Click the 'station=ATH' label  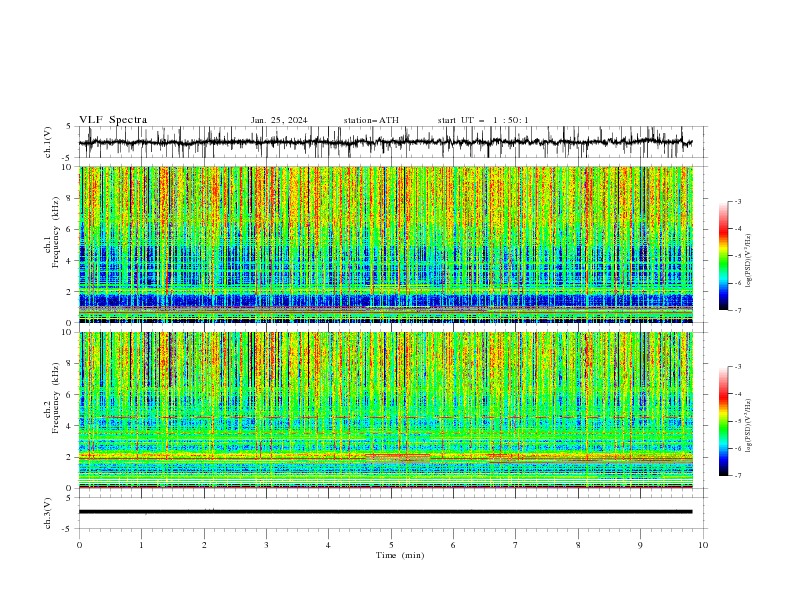[x=371, y=120]
